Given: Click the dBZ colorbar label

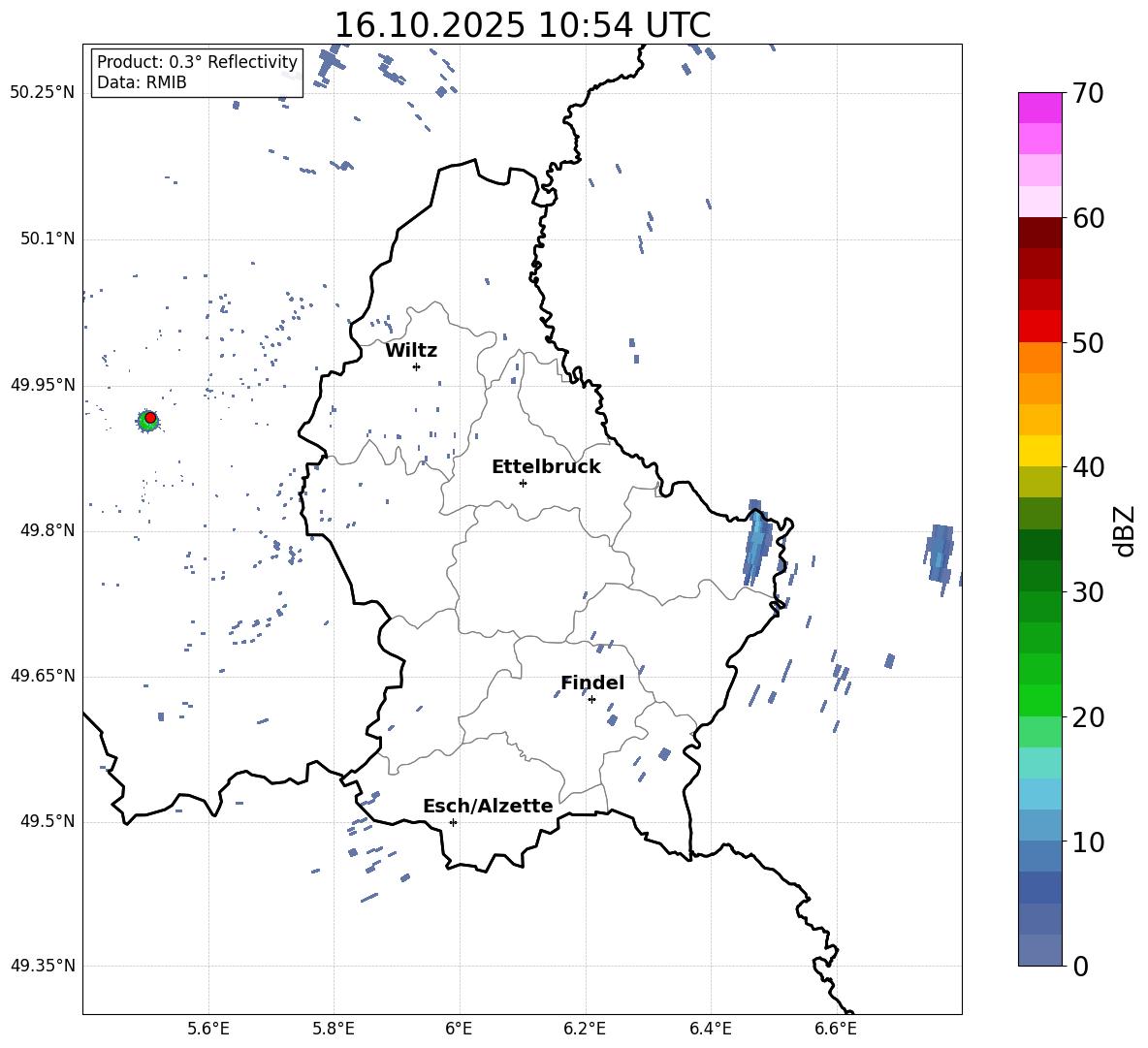Looking at the screenshot, I should pyautogui.click(x=1125, y=530).
